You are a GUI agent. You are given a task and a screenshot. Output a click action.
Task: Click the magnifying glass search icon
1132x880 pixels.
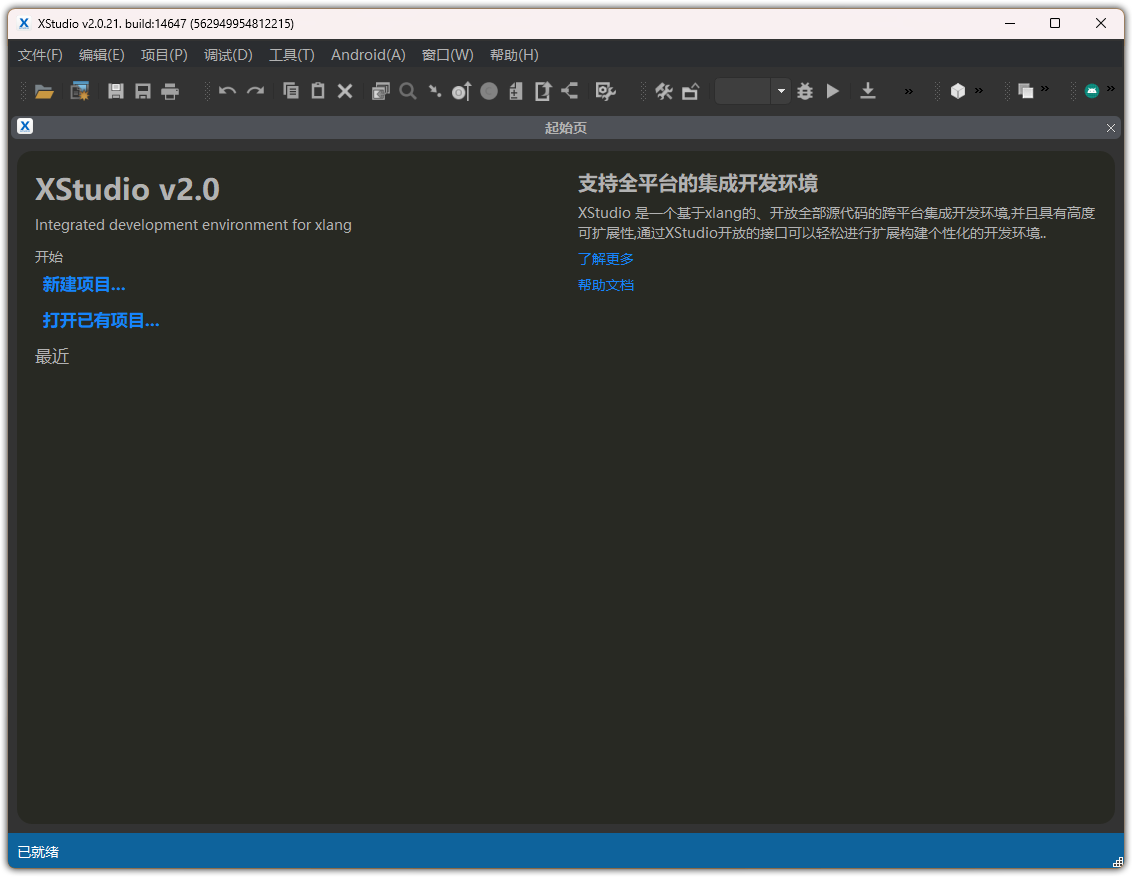[x=408, y=91]
